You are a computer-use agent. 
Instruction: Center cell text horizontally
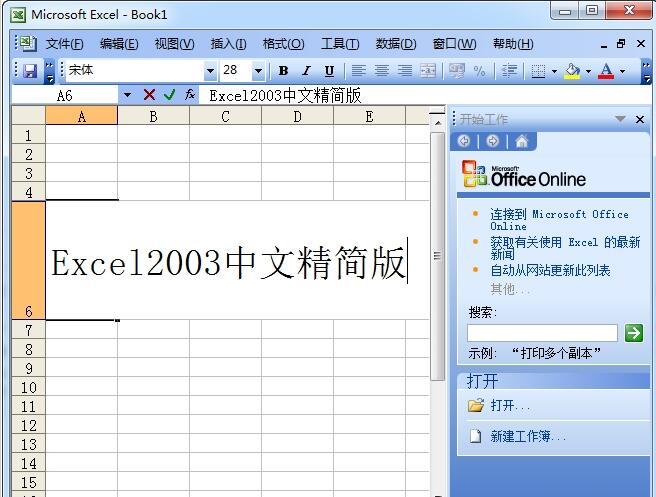click(382, 71)
